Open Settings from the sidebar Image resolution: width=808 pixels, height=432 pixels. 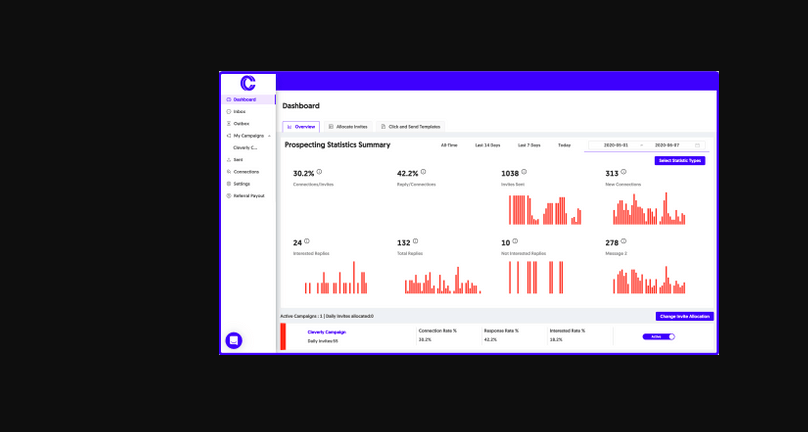coord(241,183)
